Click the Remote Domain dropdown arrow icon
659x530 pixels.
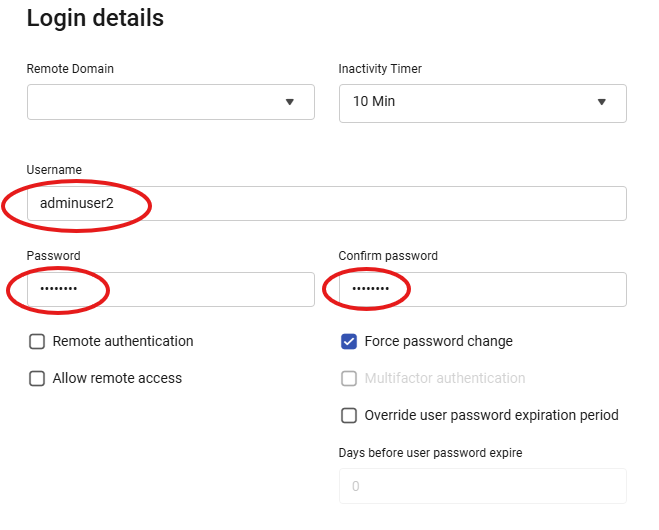pos(290,102)
